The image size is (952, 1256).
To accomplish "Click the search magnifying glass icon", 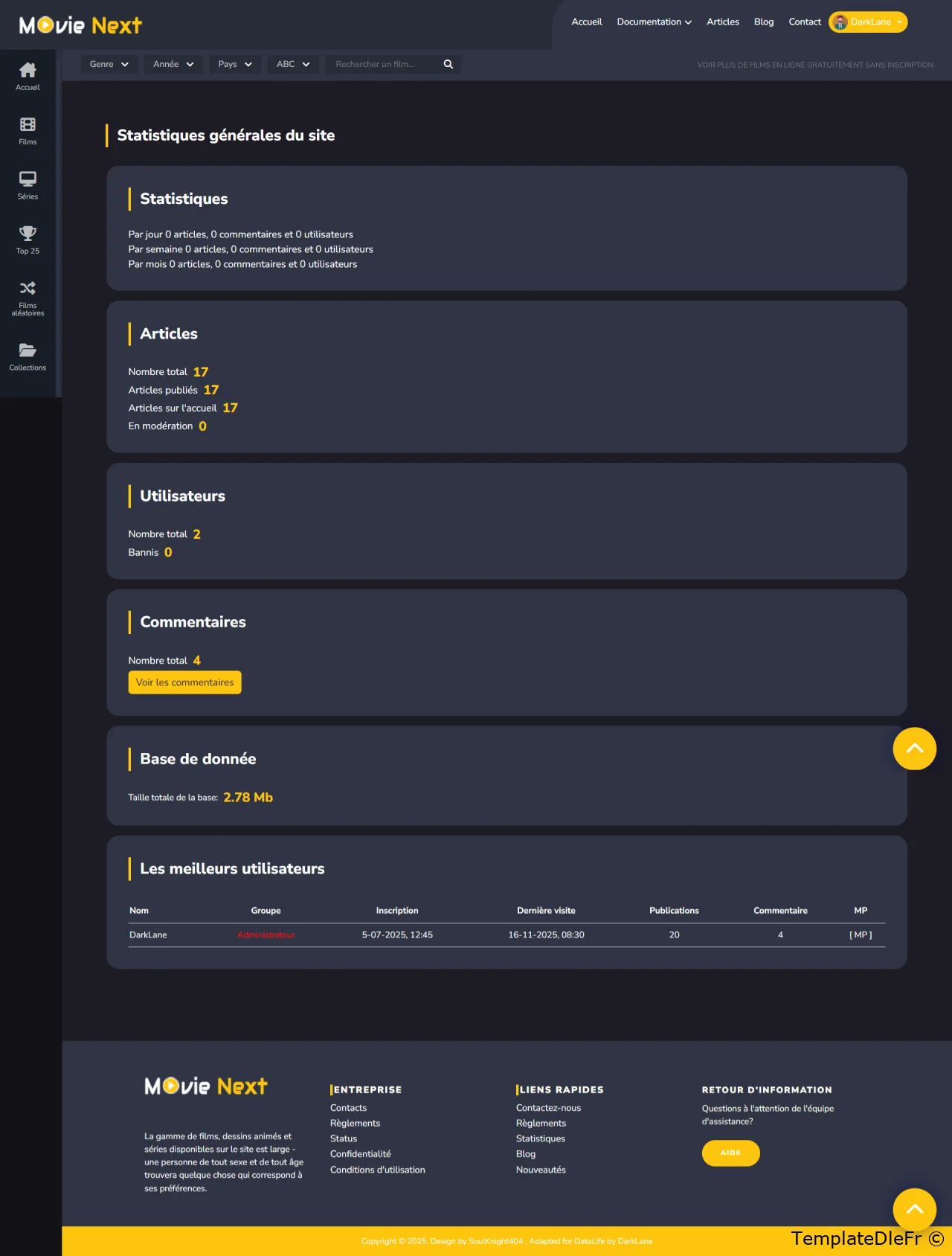I will click(448, 65).
